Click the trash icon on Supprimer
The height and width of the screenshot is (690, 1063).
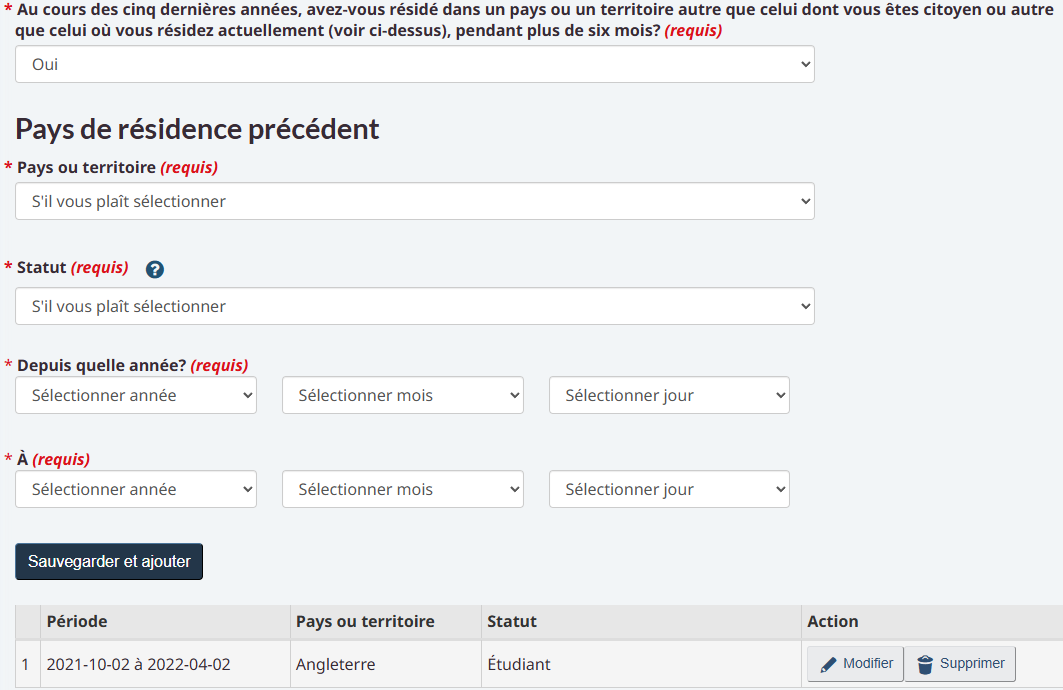coord(925,664)
